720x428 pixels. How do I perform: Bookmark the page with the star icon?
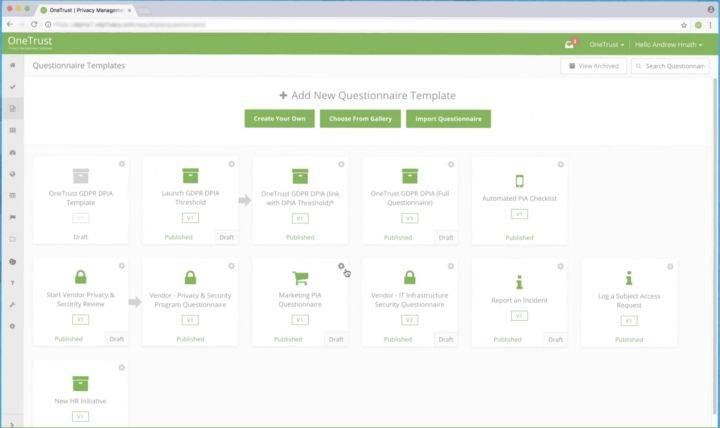pos(684,25)
